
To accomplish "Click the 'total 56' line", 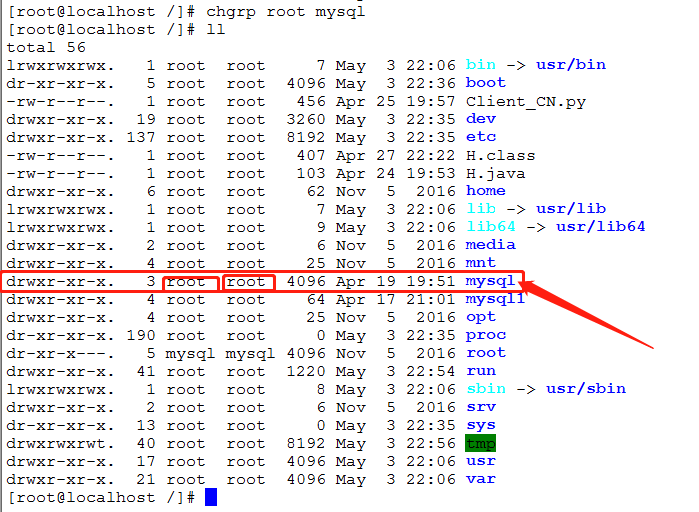I will point(46,47).
